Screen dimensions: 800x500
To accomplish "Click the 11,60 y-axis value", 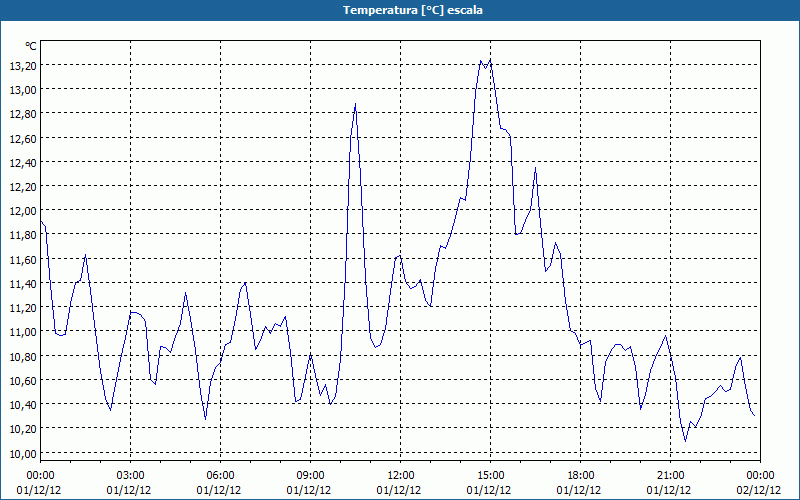I will pyautogui.click(x=23, y=259).
